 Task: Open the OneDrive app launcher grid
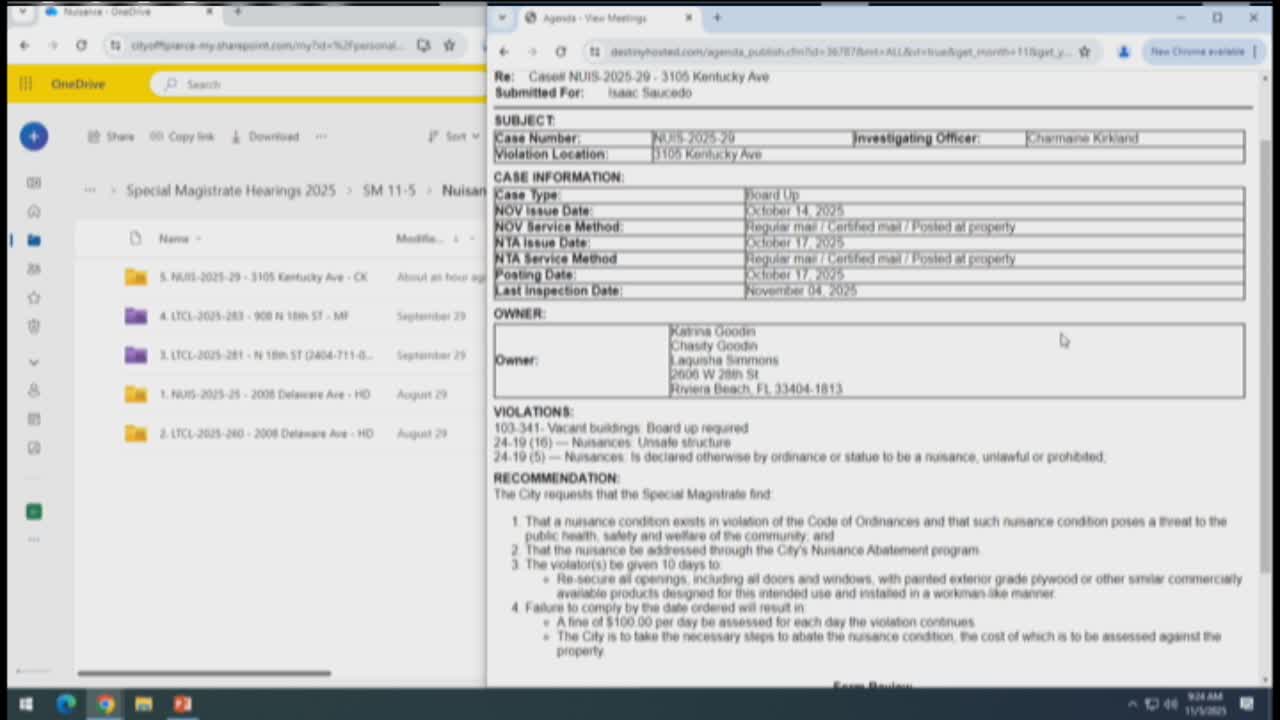point(26,84)
